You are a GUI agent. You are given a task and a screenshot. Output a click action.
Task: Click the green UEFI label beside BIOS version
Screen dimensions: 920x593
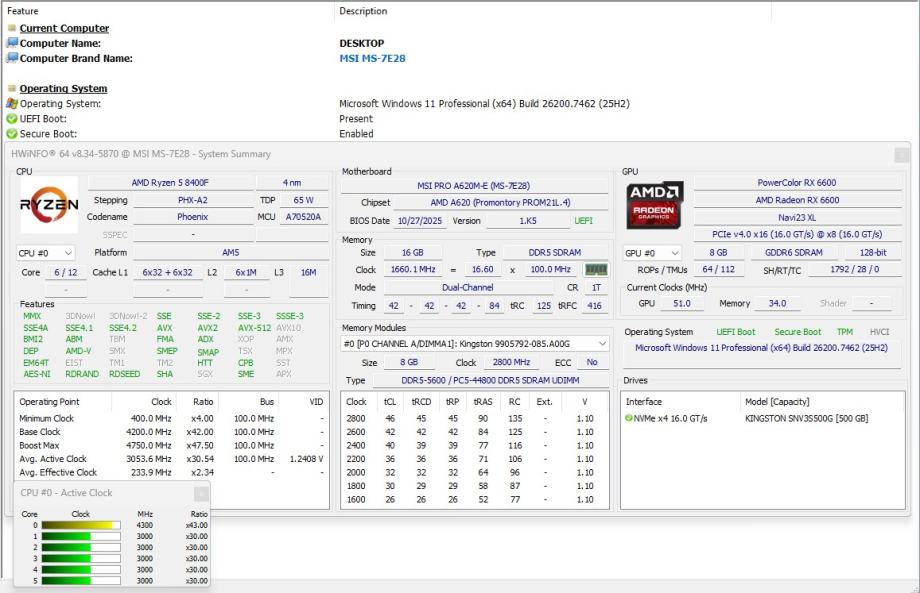pyautogui.click(x=583, y=221)
